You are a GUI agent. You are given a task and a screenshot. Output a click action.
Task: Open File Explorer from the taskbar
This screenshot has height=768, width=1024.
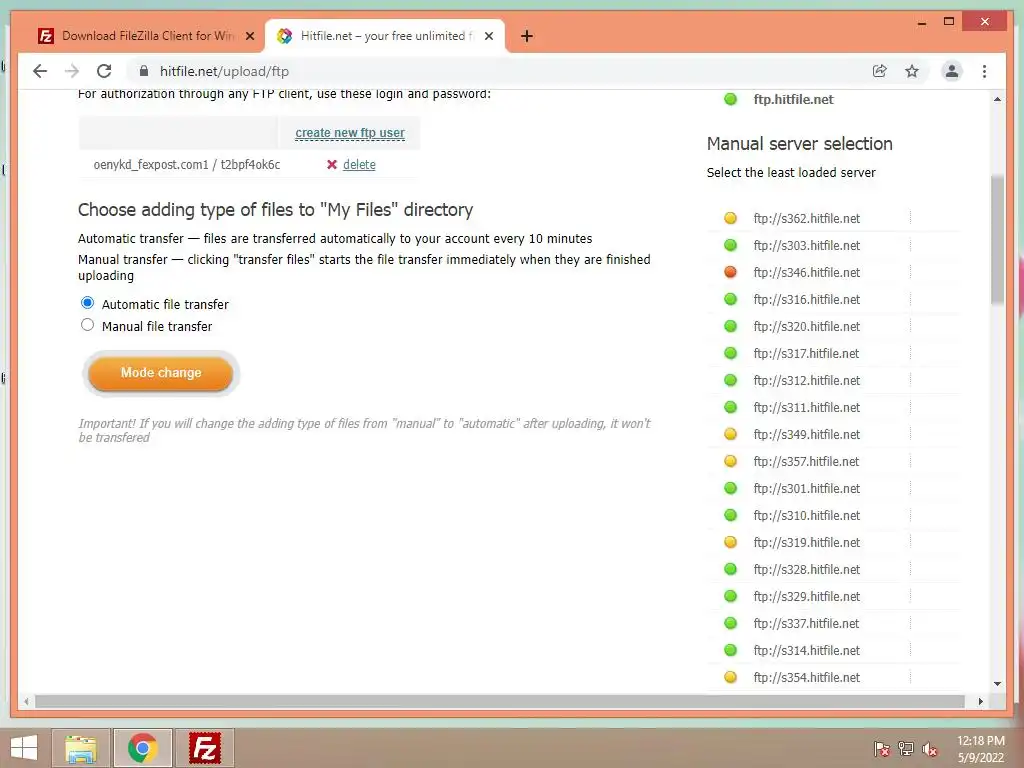(x=81, y=748)
